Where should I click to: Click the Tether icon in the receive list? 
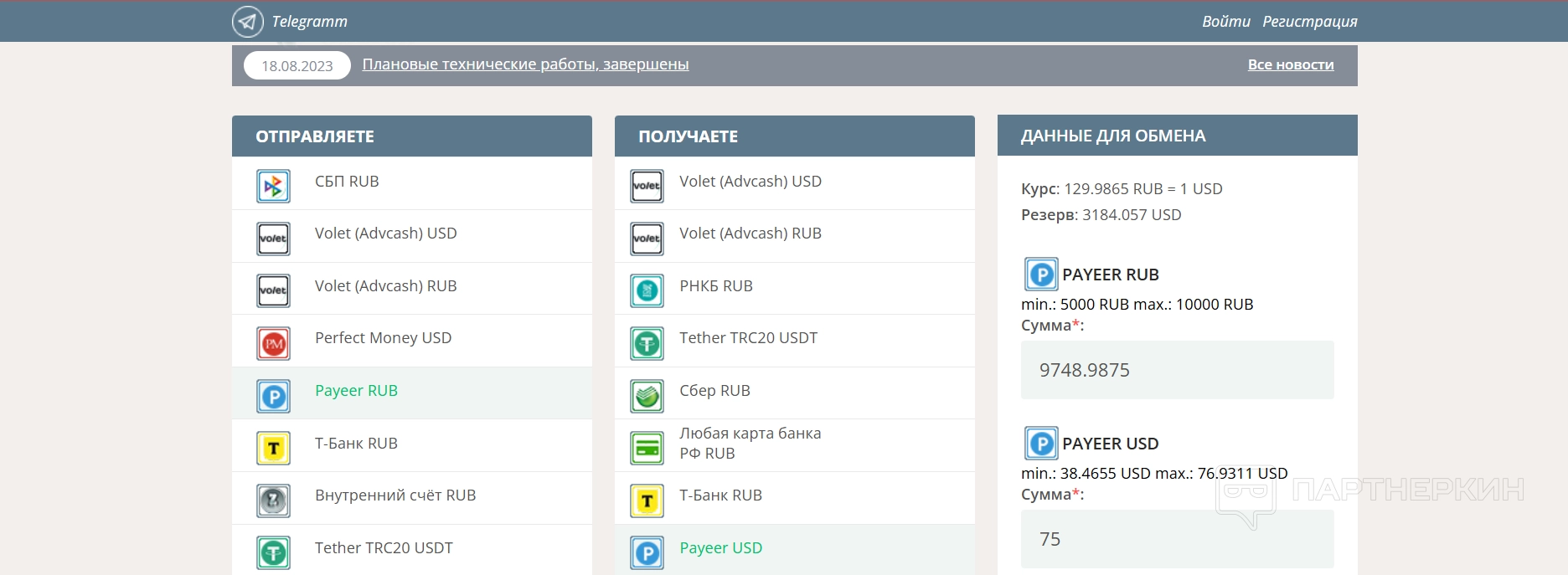pyautogui.click(x=647, y=343)
